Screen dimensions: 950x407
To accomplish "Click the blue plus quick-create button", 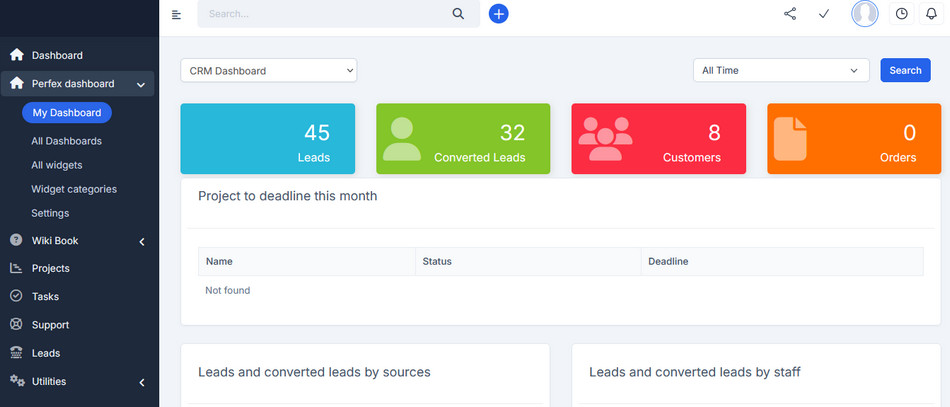I will click(499, 14).
